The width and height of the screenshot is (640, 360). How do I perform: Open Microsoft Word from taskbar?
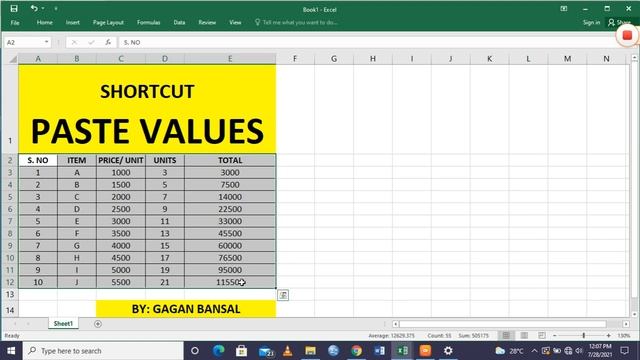pyautogui.click(x=379, y=351)
